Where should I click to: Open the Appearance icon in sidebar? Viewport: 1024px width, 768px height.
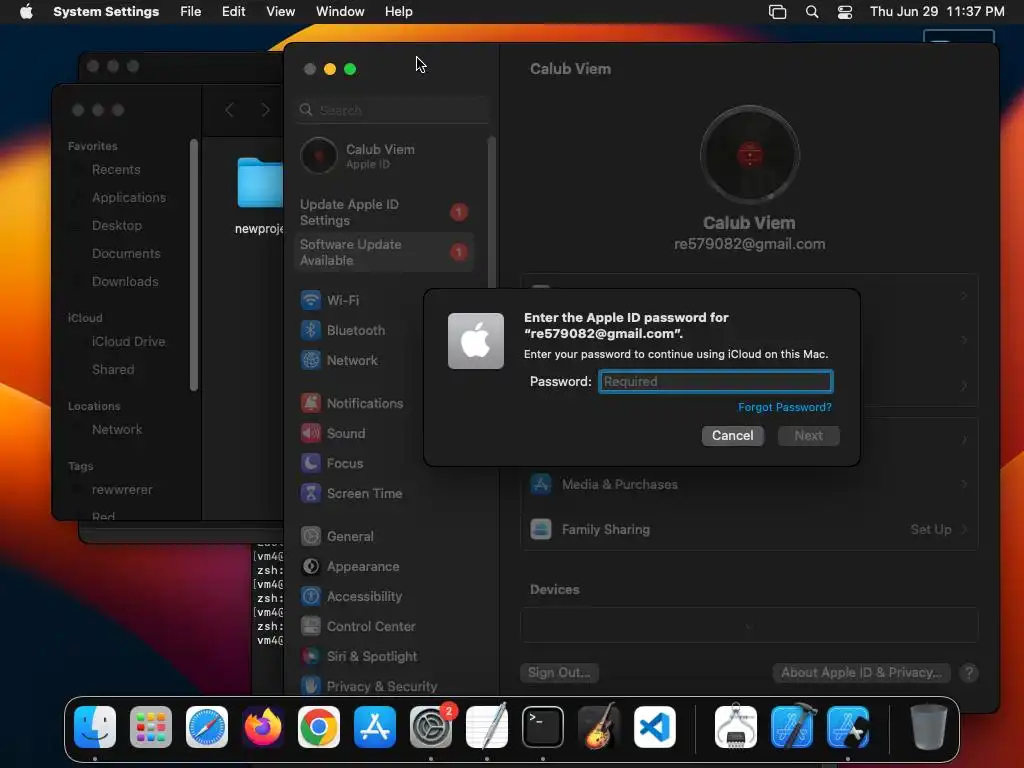coord(311,566)
